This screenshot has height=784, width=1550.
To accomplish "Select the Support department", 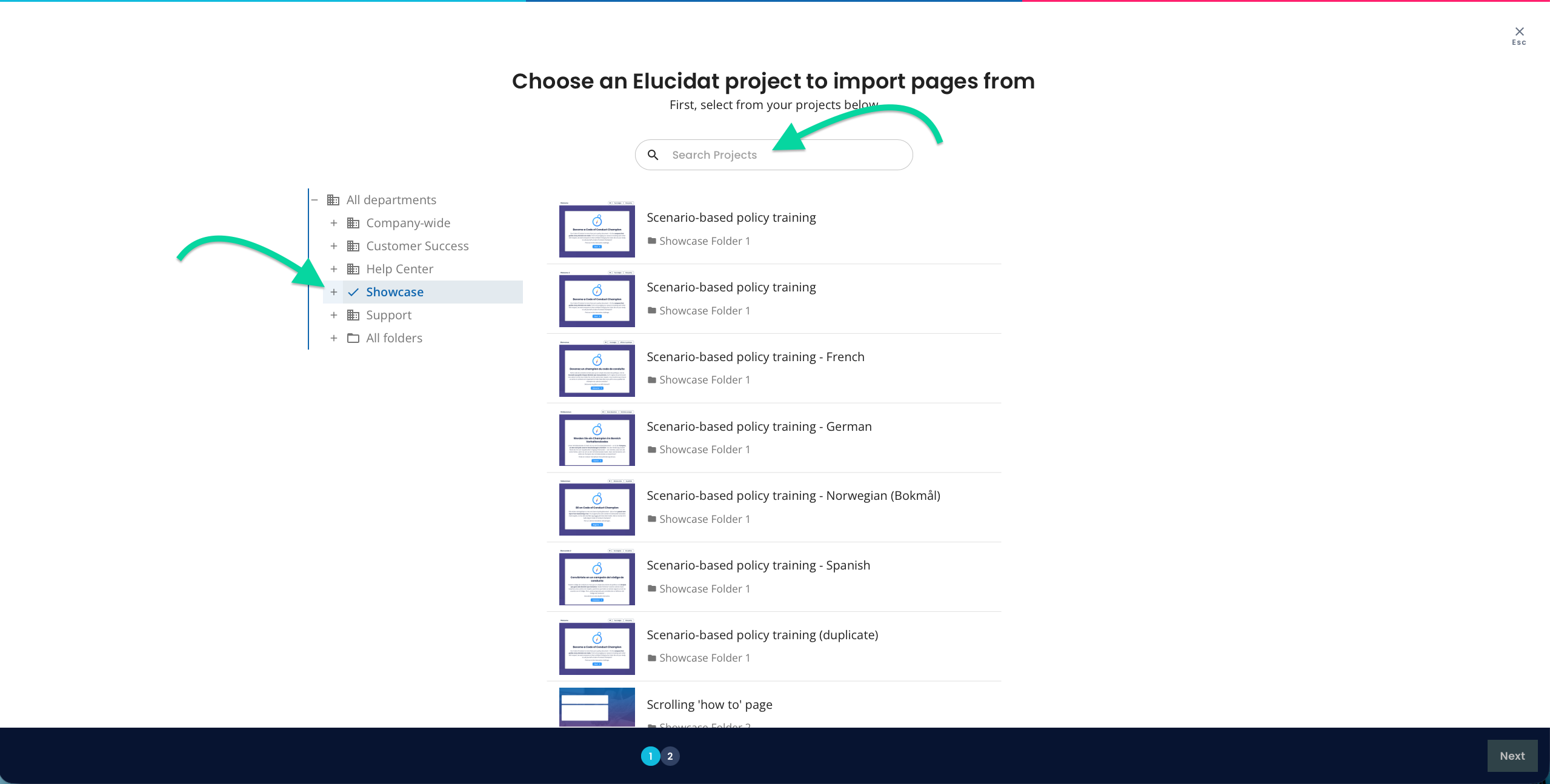I will click(389, 315).
